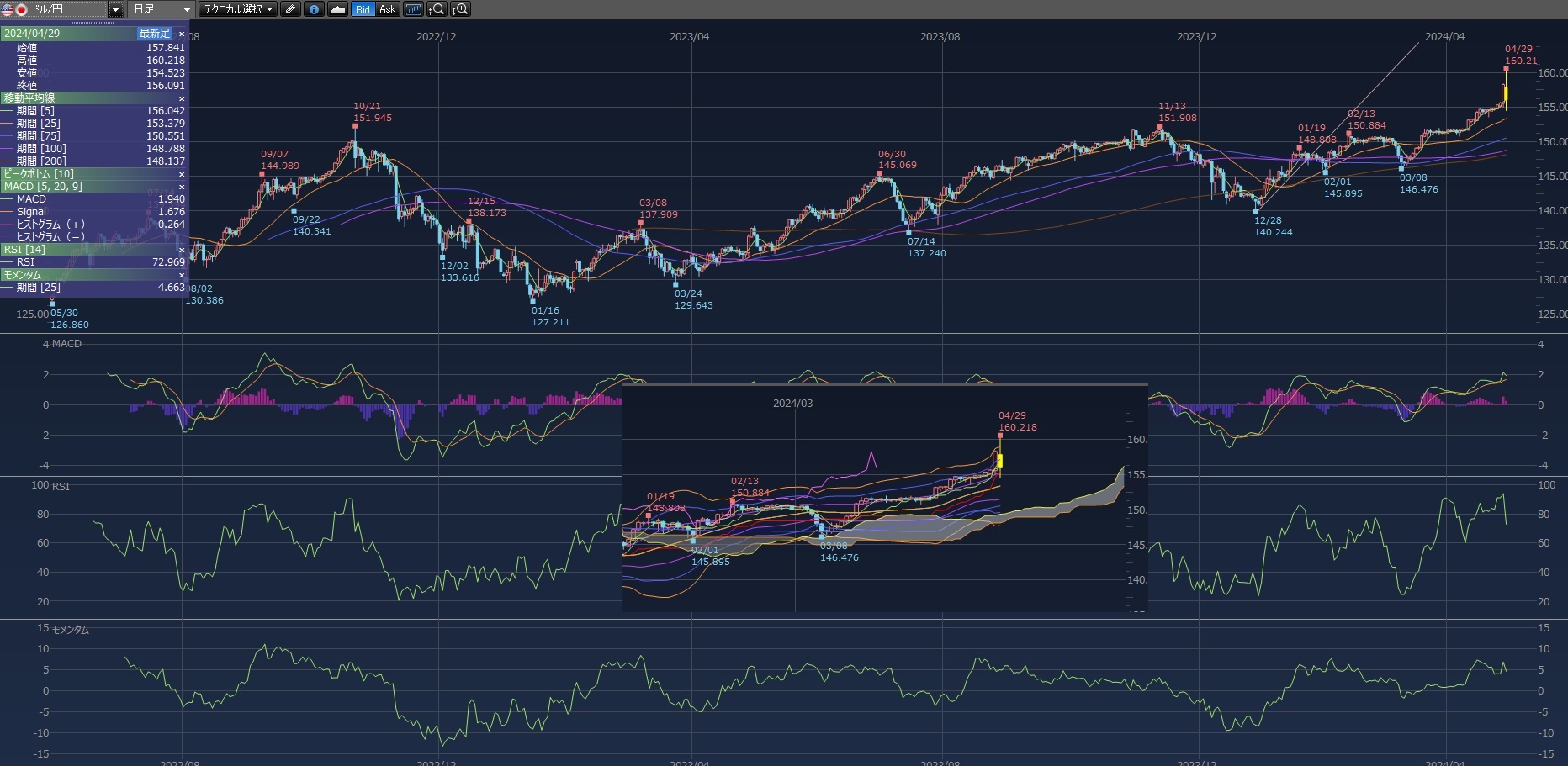Click the mountain area chart icon
Screen dimensions: 1568x766
tap(337, 9)
